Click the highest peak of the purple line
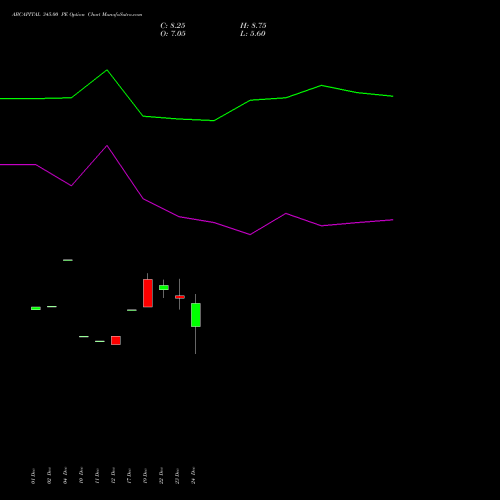Screen dimensions: 500x500 [107, 146]
